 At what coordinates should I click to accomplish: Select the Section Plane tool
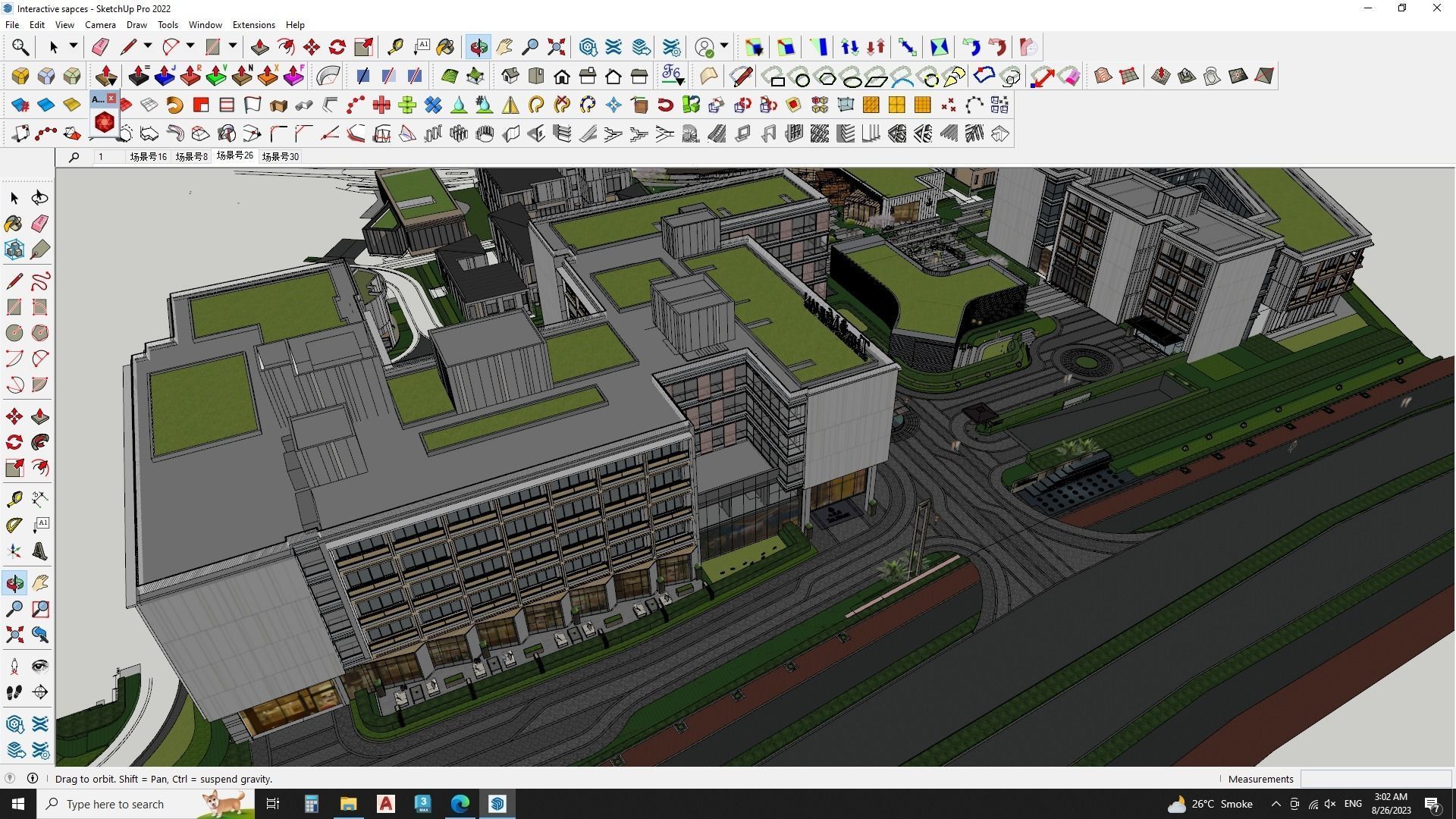point(40,692)
